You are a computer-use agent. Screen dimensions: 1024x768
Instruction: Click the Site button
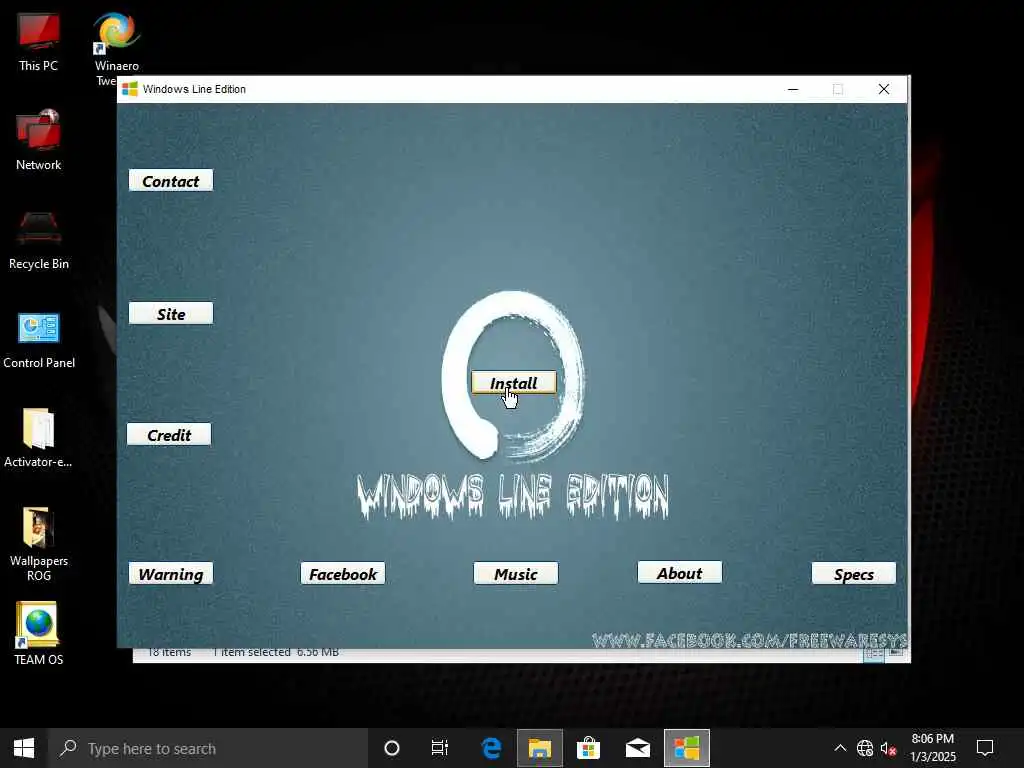click(x=170, y=313)
